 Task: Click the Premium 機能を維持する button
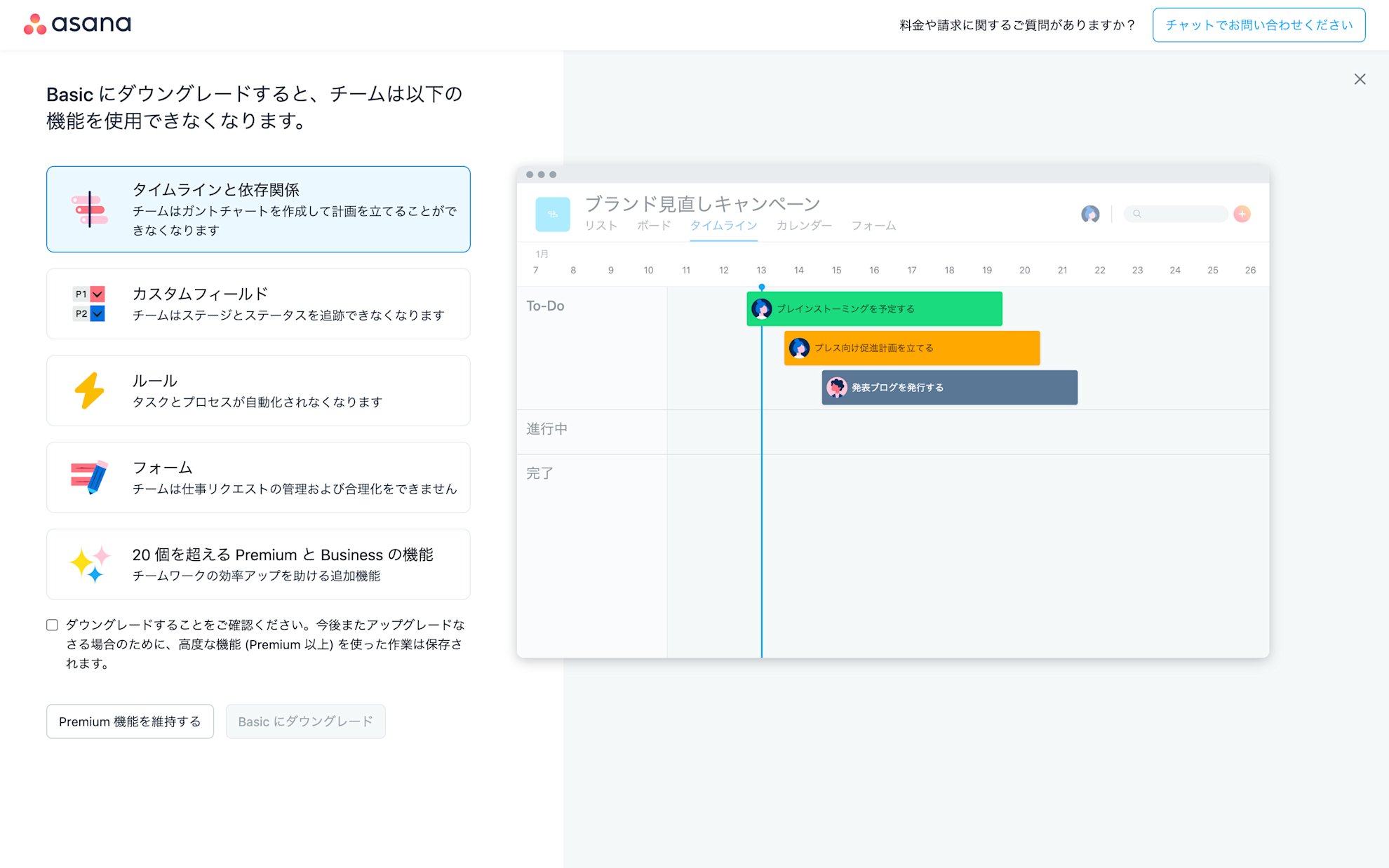(130, 721)
